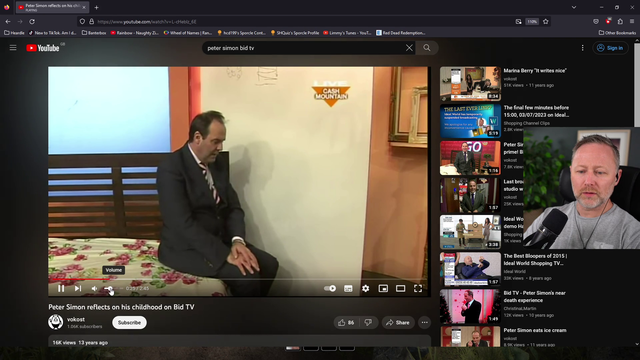The image size is (640, 360).
Task: Select the Peter Simon YouTube tab
Action: tap(52, 7)
